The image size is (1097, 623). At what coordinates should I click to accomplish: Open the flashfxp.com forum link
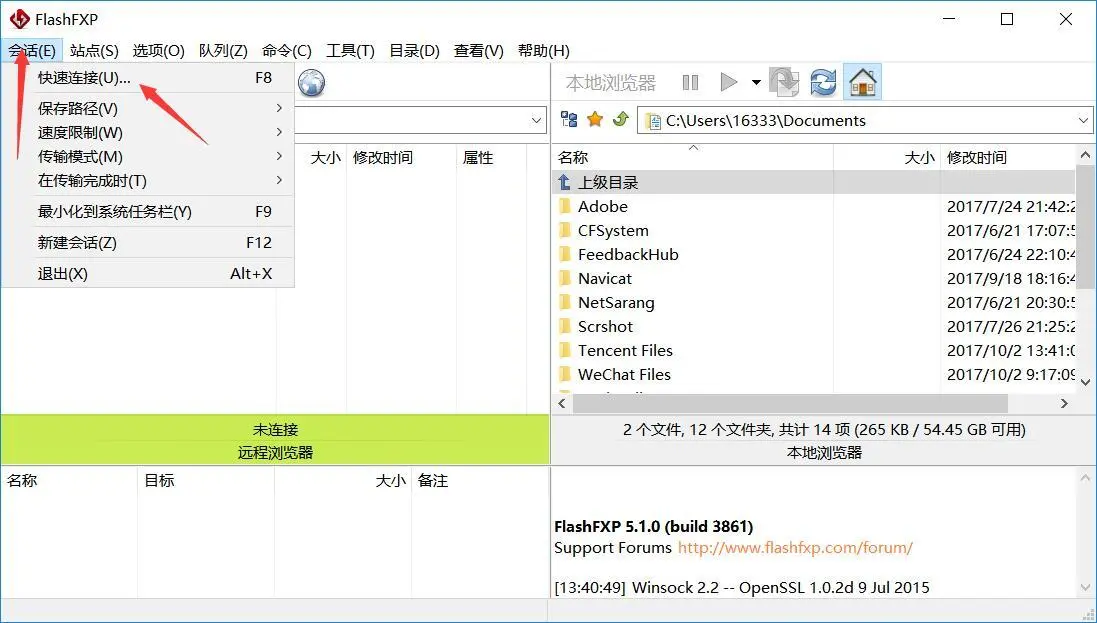tap(795, 547)
